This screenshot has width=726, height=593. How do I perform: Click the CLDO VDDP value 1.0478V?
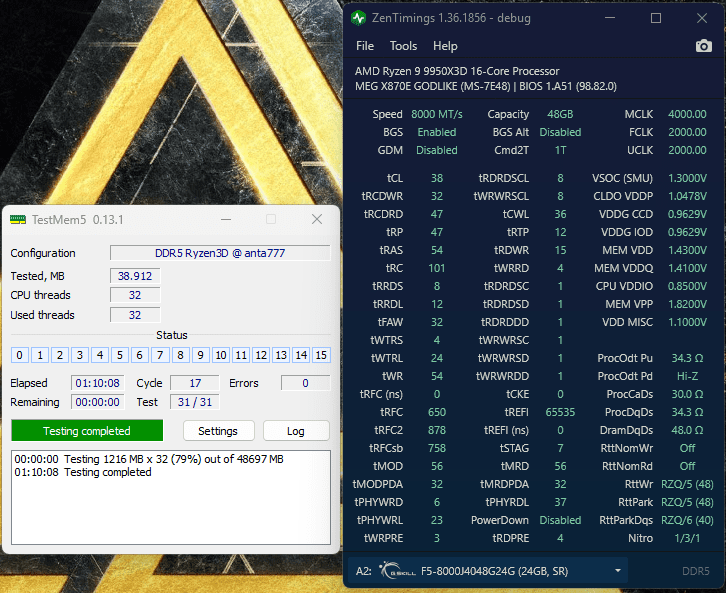coord(687,196)
